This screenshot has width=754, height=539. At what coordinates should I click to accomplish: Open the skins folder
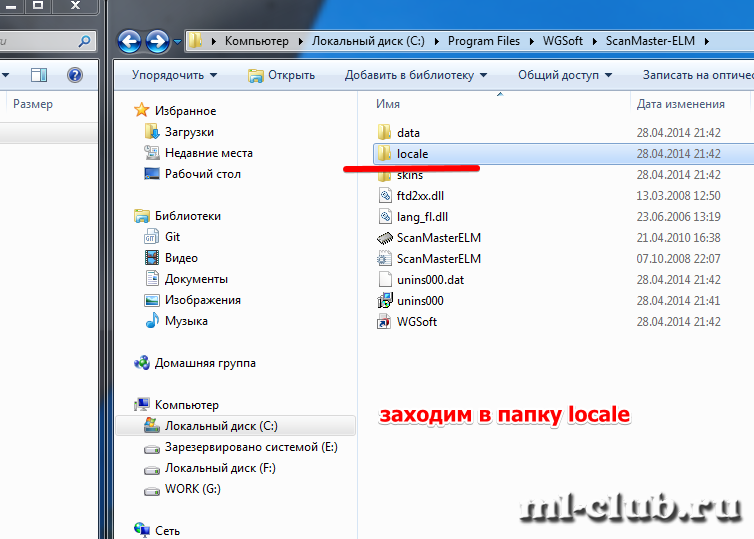408,175
